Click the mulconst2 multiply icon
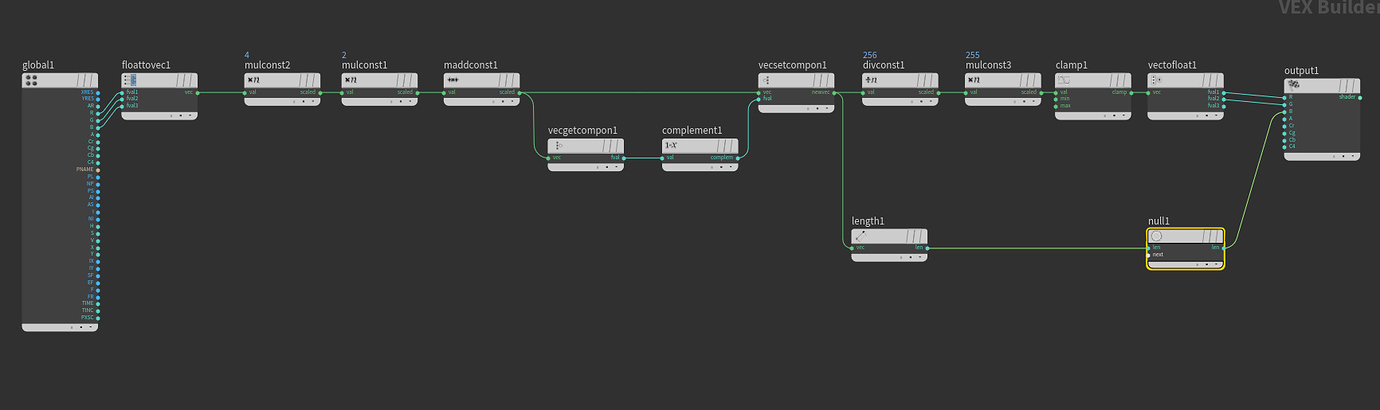Screen dimensions: 1380x410 (x=254, y=80)
